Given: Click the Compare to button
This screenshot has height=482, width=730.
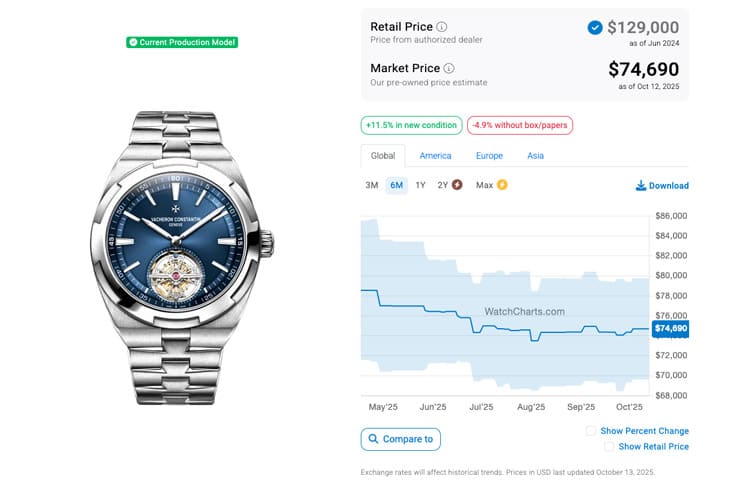Looking at the screenshot, I should coord(401,439).
